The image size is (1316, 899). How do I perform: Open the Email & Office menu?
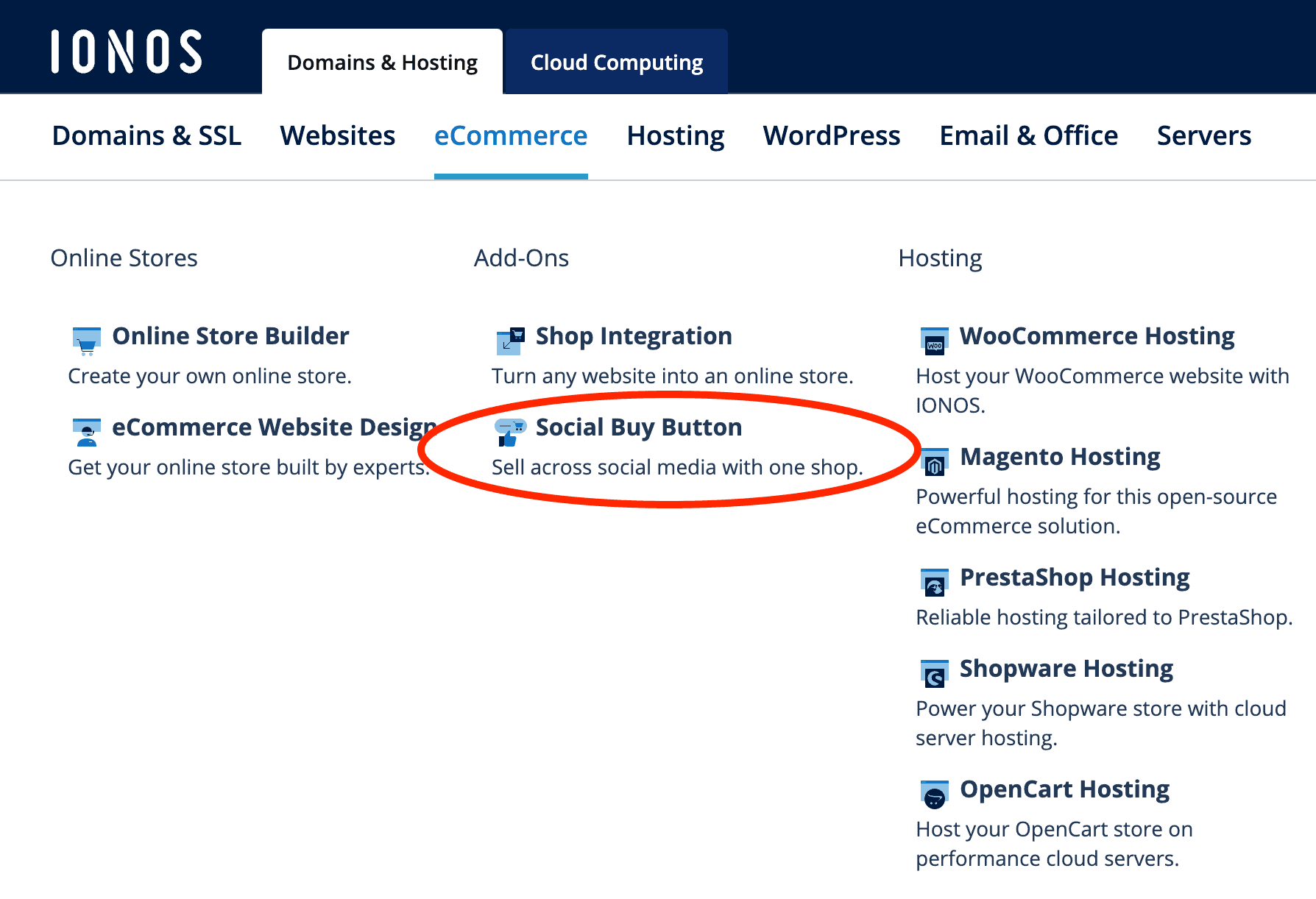click(x=1028, y=136)
